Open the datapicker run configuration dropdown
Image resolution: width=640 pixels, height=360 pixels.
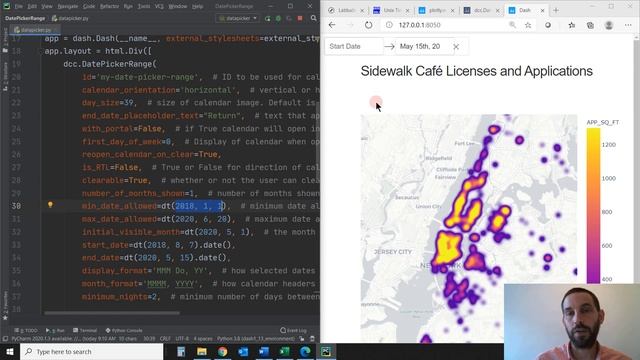click(238, 18)
